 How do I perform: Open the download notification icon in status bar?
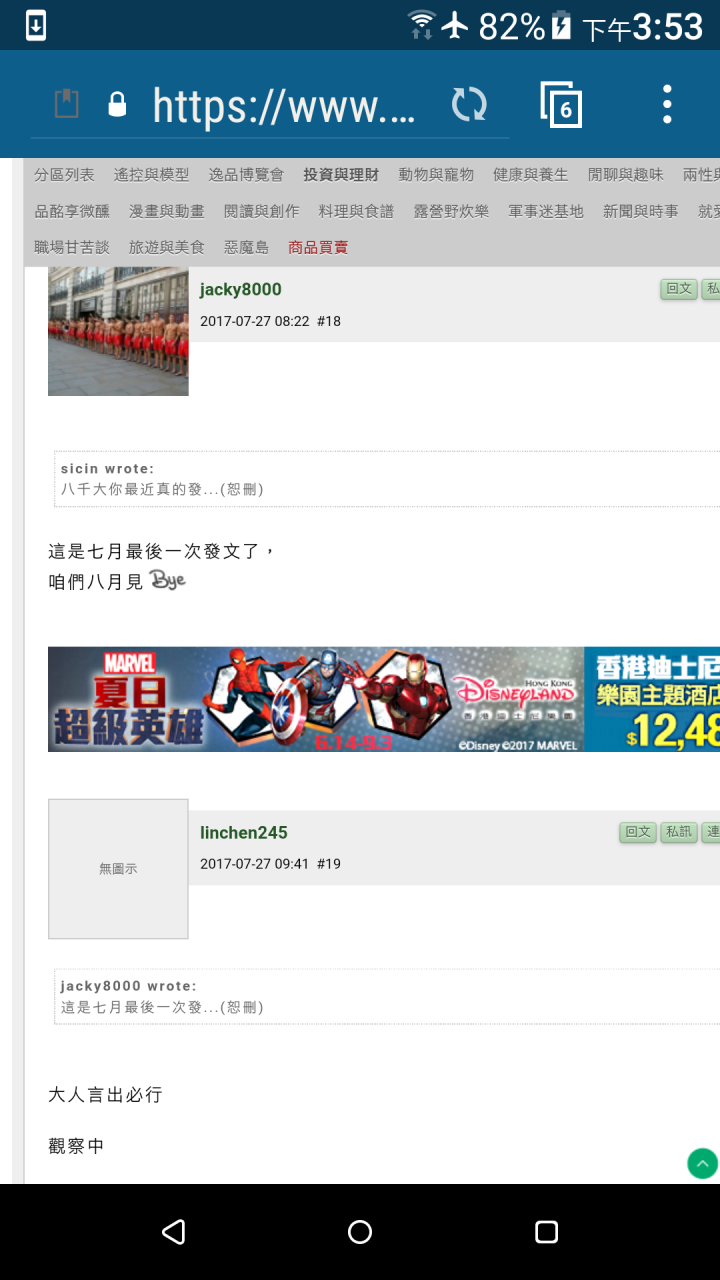pyautogui.click(x=35, y=25)
